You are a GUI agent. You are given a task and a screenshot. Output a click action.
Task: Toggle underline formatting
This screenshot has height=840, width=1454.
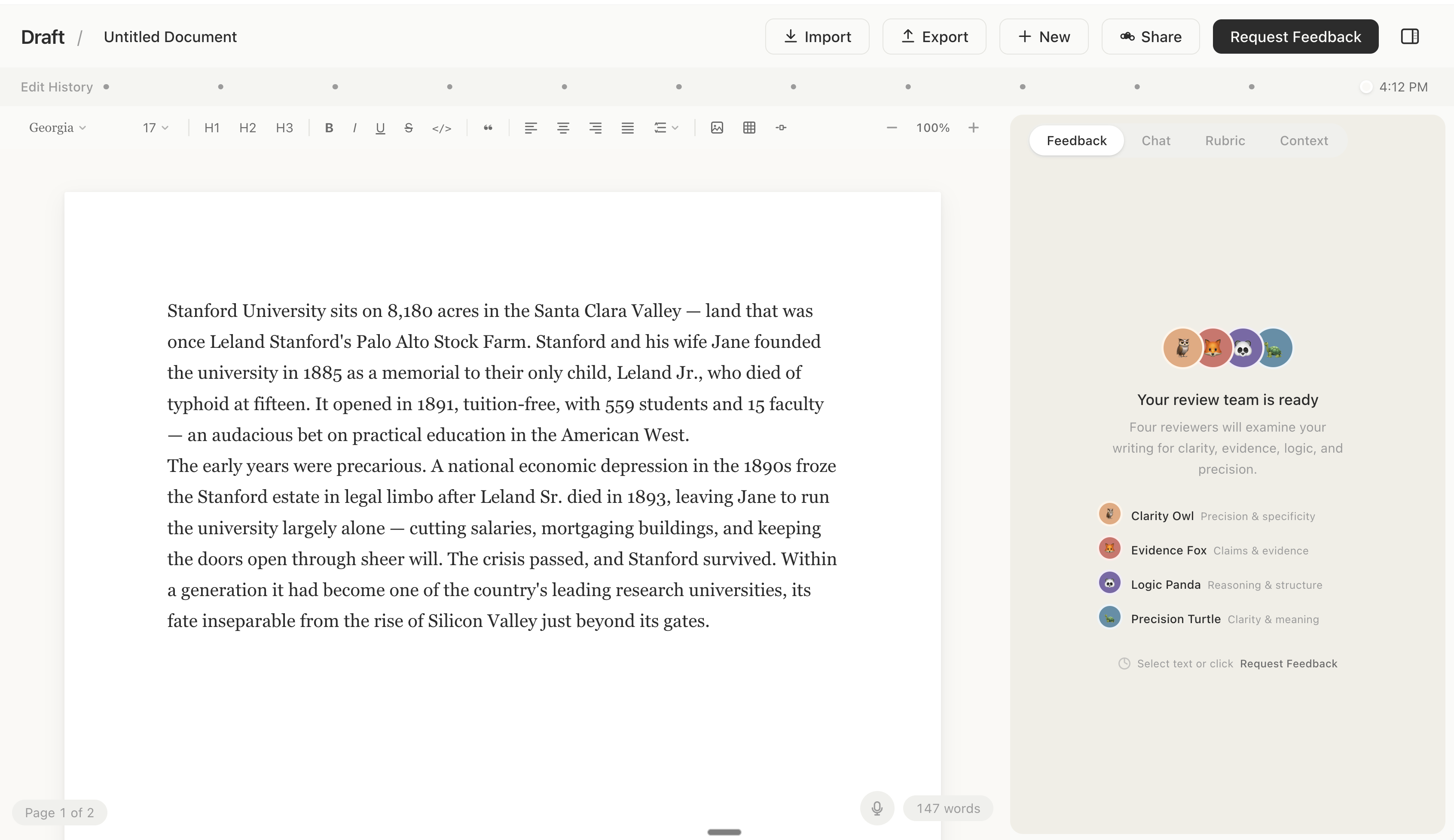[380, 128]
